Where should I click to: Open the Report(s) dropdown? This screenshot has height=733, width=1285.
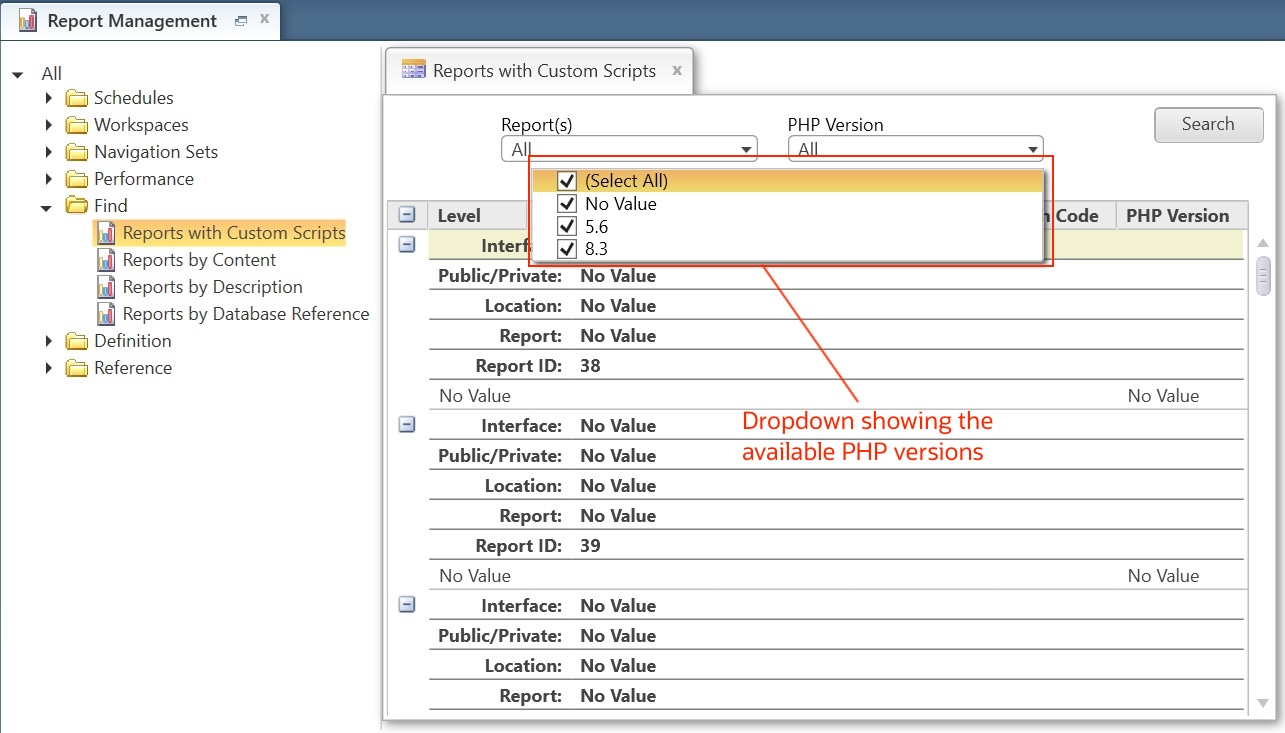tap(629, 149)
